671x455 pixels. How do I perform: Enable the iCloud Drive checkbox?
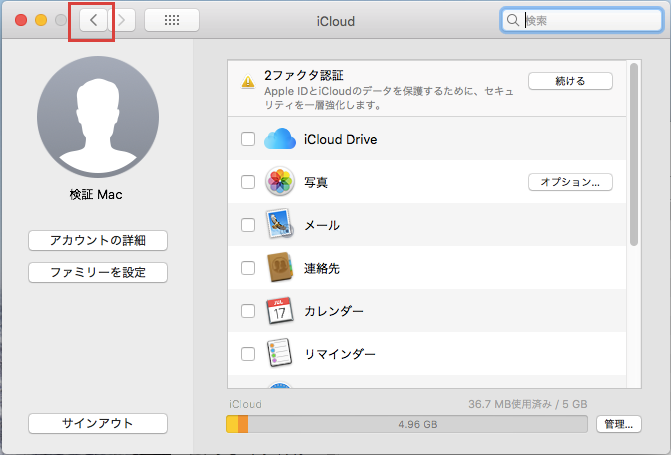[248, 139]
